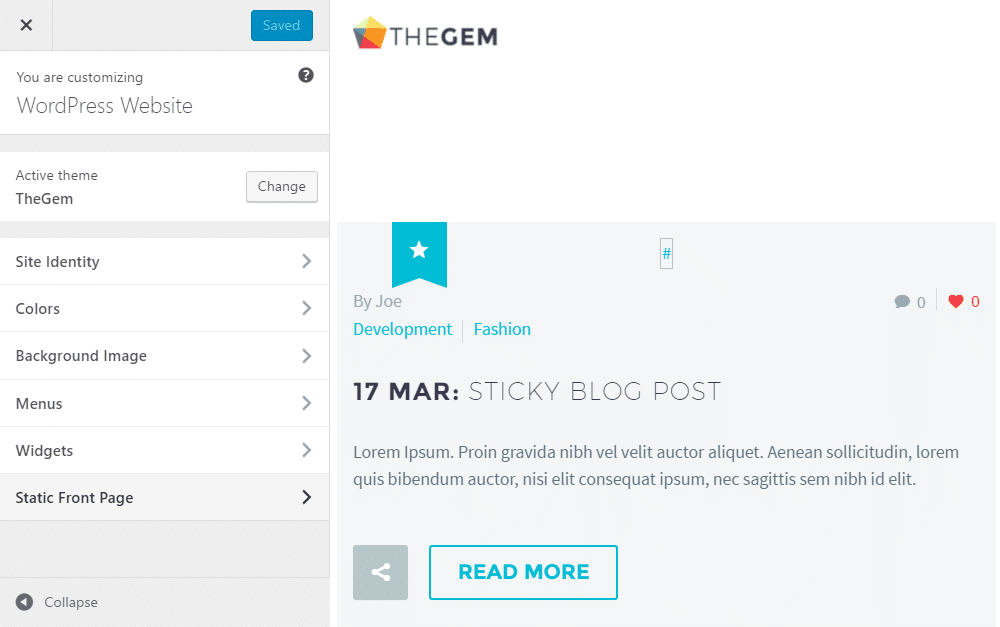This screenshot has height=627, width=1000.
Task: Open the Development category link
Action: pos(402,328)
